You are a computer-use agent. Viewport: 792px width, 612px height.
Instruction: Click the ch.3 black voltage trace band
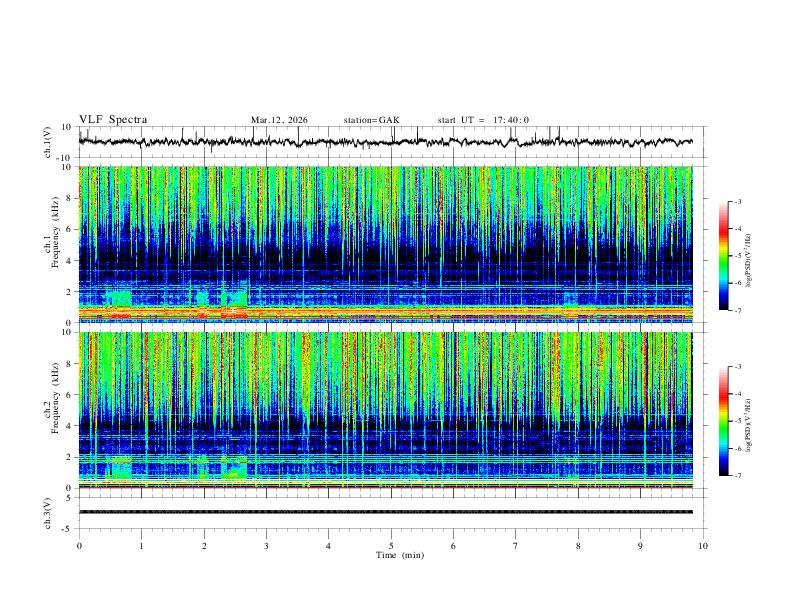[385, 512]
